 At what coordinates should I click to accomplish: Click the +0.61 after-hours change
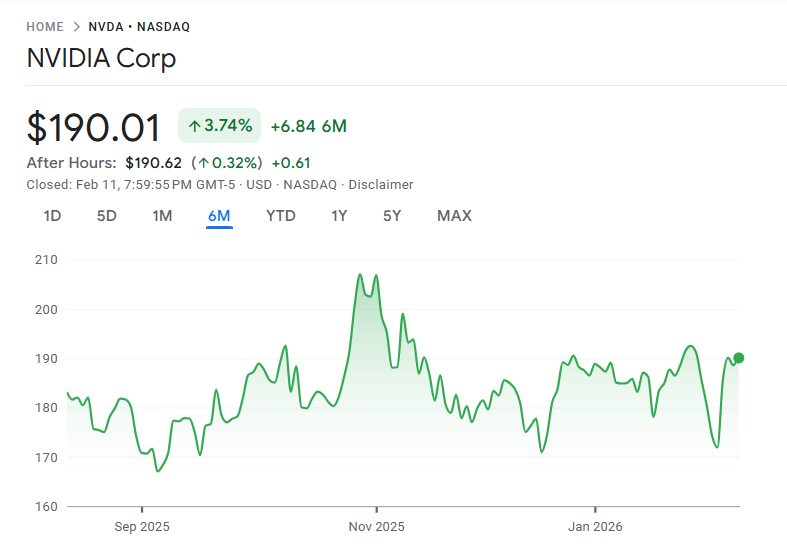click(x=291, y=163)
